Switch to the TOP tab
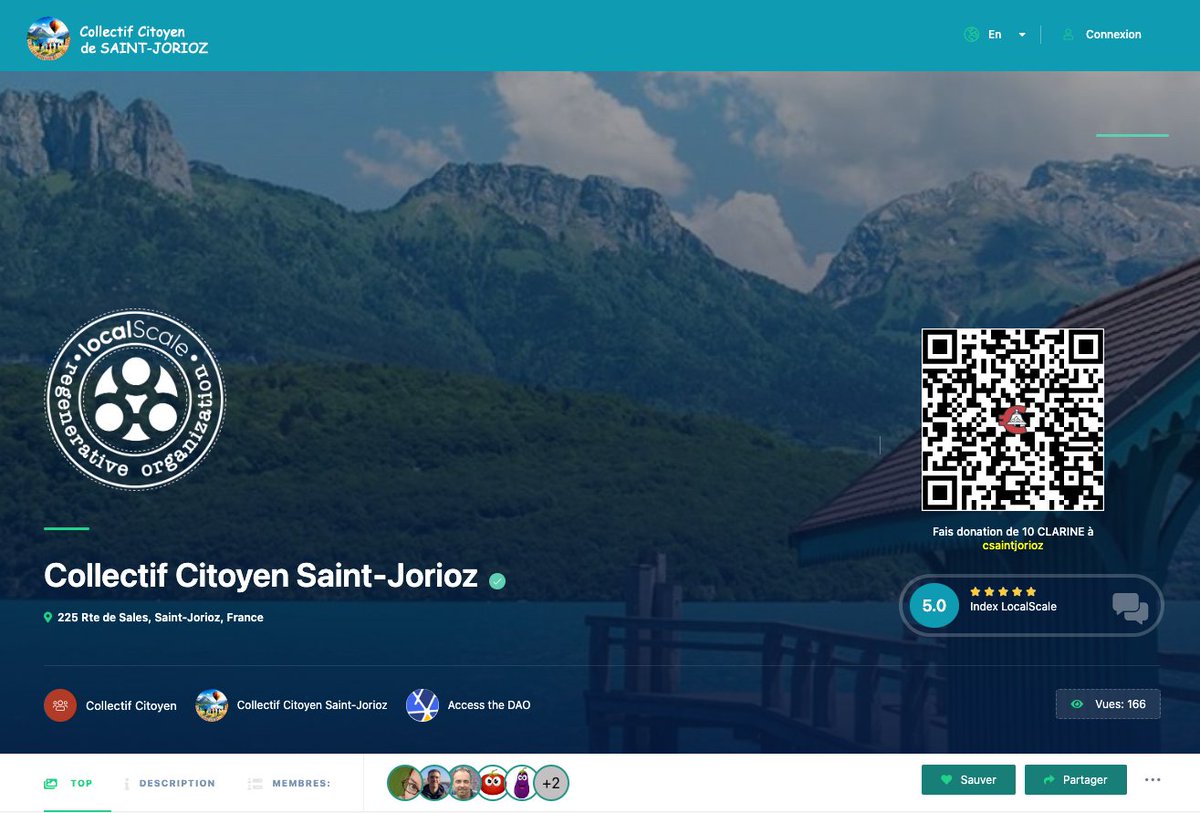The width and height of the screenshot is (1200, 813). click(x=81, y=783)
